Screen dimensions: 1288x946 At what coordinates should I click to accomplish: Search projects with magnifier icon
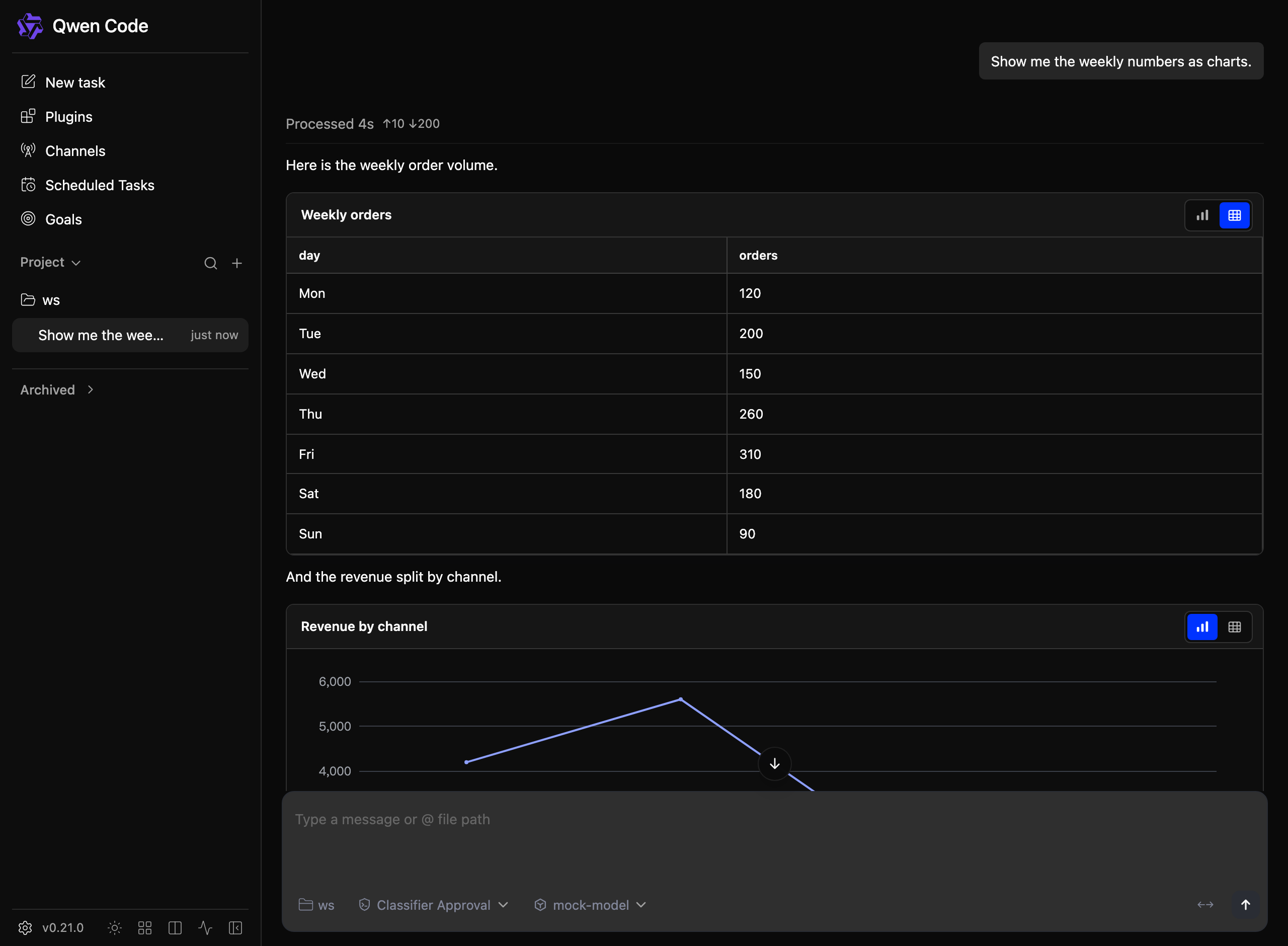211,263
